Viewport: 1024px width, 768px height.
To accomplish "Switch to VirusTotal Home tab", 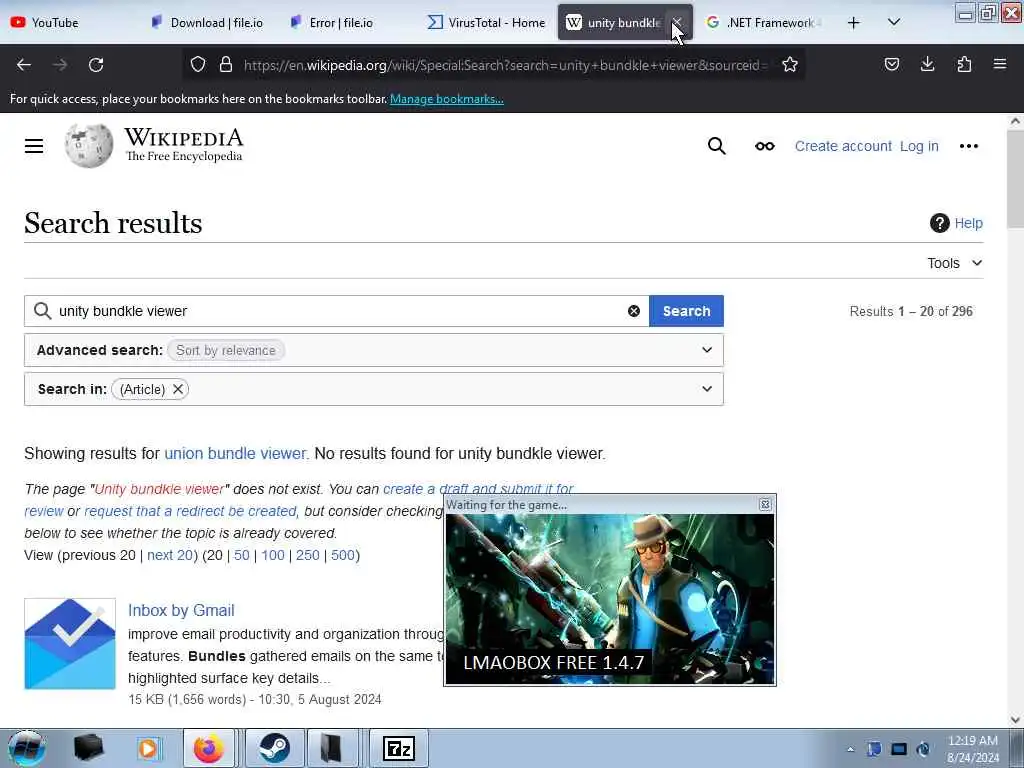I will [487, 23].
